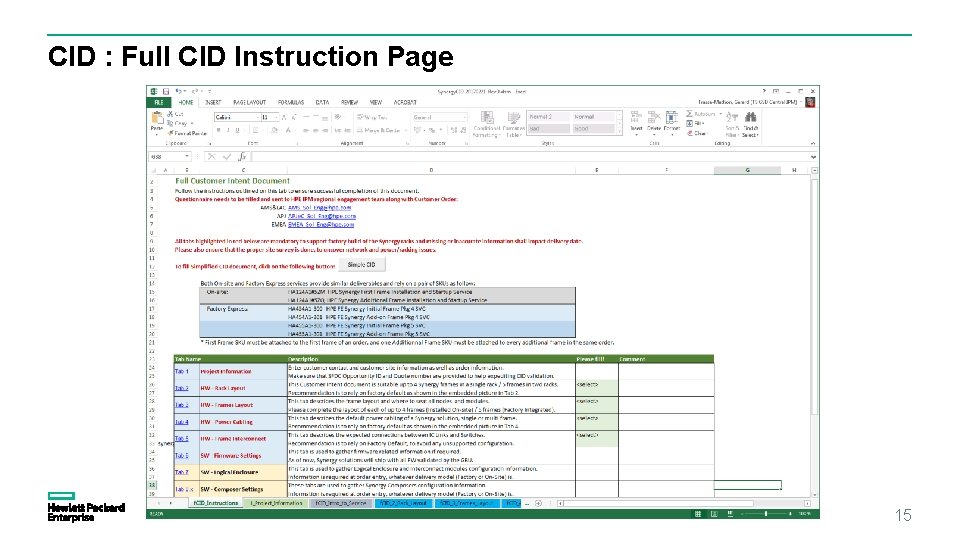Click the Fill down icon
The image size is (960, 540).
tap(689, 123)
